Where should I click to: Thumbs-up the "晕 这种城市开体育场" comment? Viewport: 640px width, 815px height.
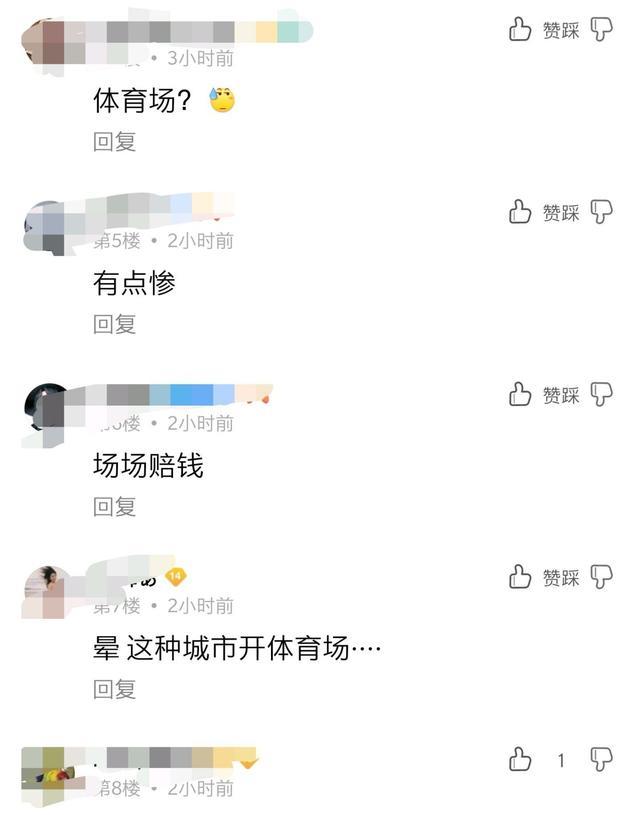(519, 576)
